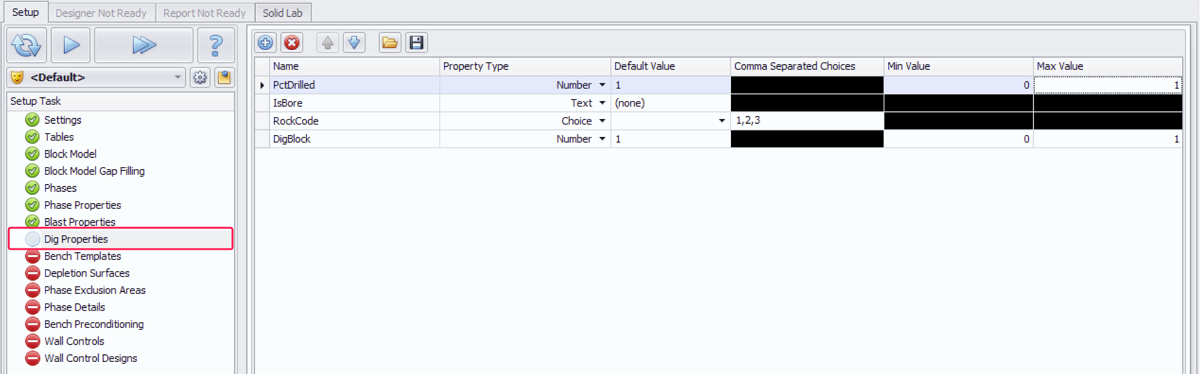Click gear icon beside Default dropdown
1200x374 pixels.
[200, 77]
